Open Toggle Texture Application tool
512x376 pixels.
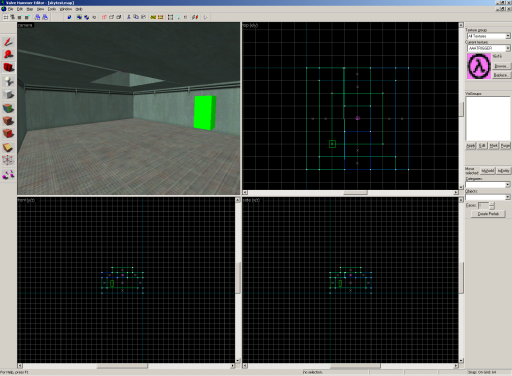point(8,108)
